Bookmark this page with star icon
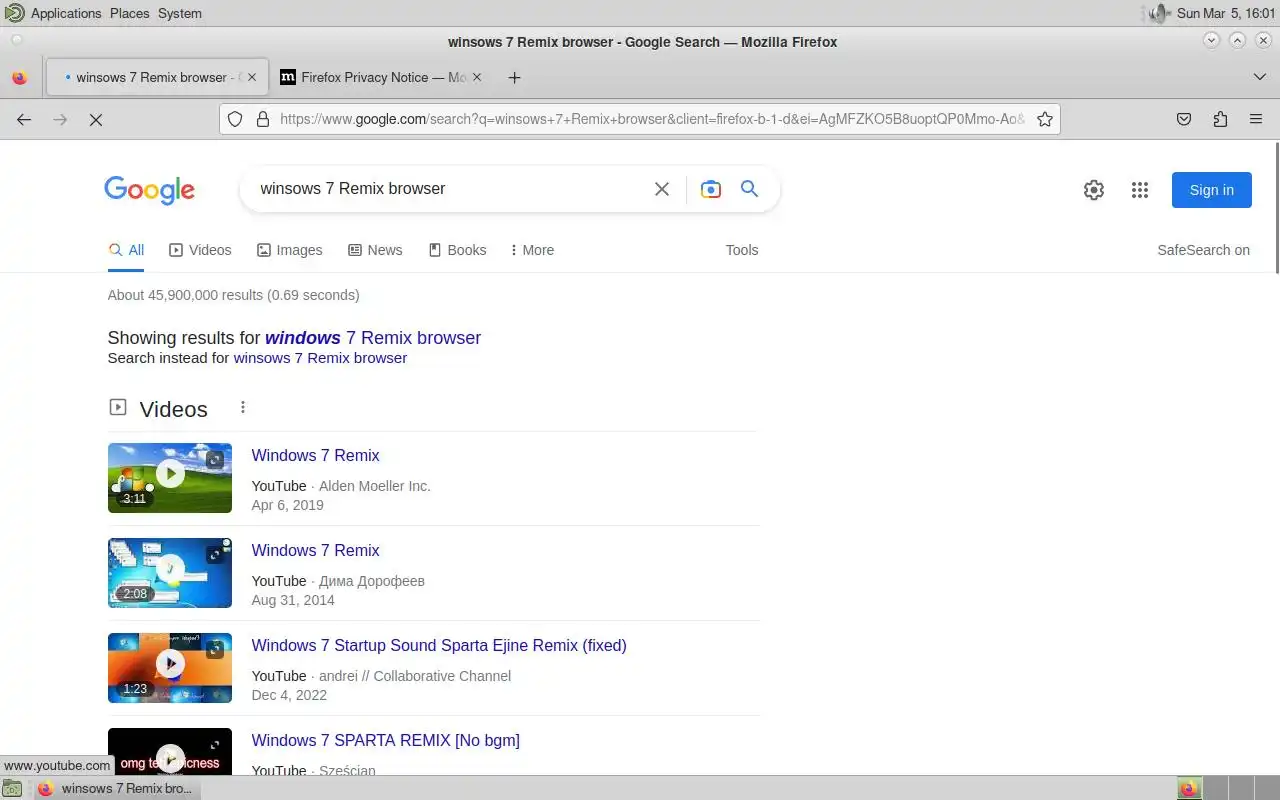This screenshot has width=1280, height=800. pos(1045,119)
